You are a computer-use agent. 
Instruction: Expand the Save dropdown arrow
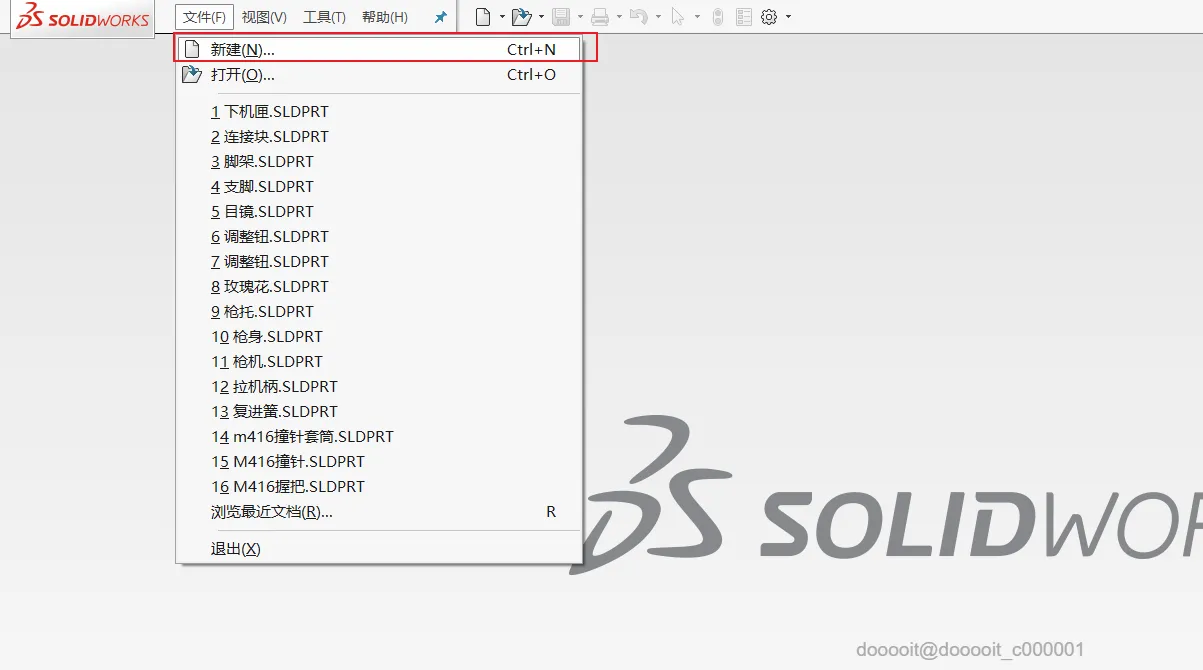tap(580, 17)
